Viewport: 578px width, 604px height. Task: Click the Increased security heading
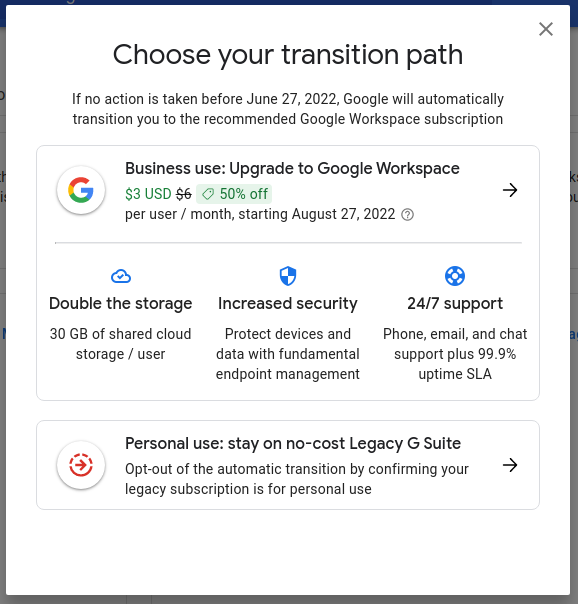[x=288, y=304]
